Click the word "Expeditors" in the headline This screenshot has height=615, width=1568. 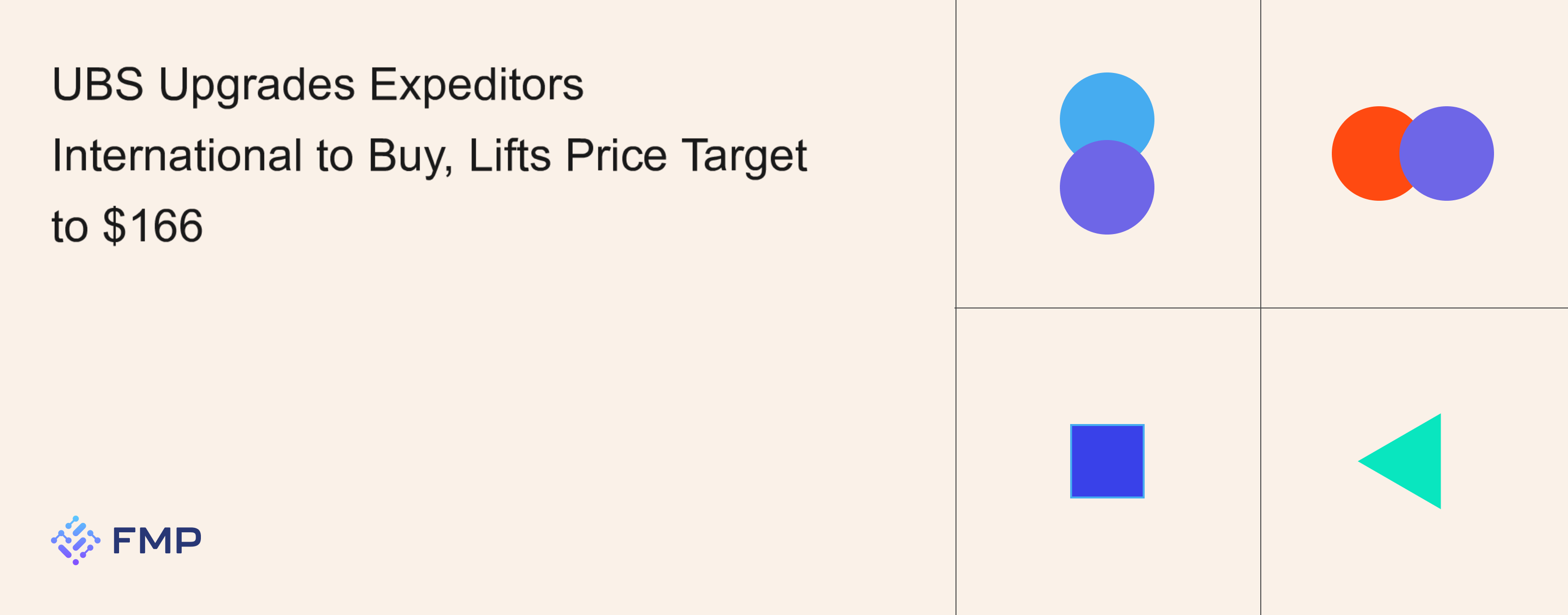pos(476,85)
